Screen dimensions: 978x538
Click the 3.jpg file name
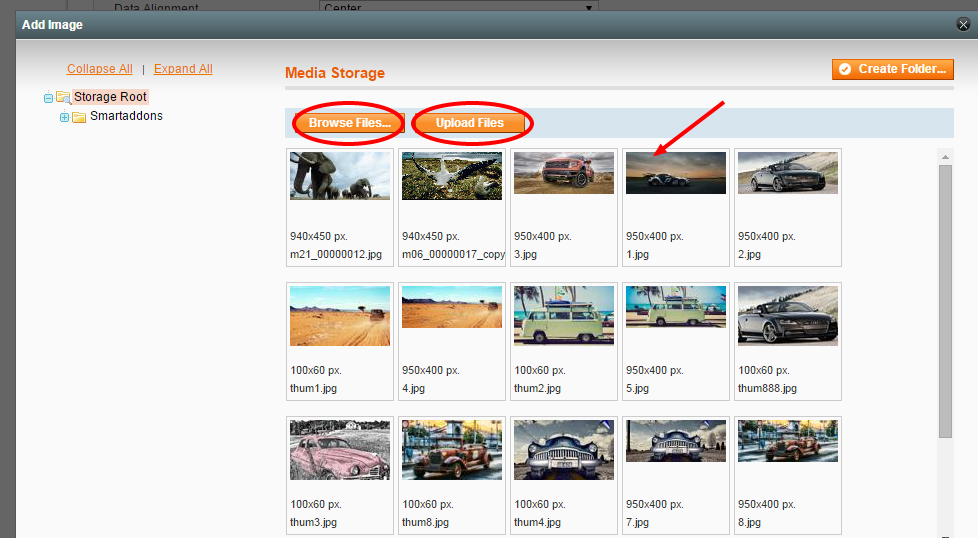tap(525, 254)
